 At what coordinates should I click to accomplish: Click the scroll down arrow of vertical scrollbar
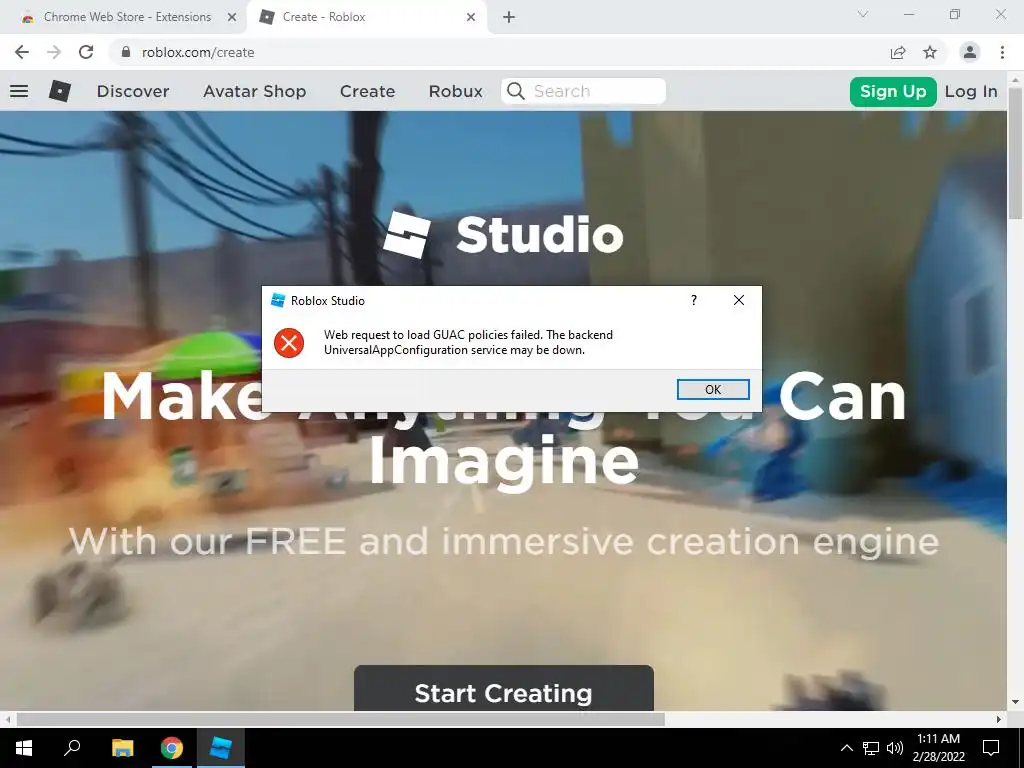(1016, 703)
